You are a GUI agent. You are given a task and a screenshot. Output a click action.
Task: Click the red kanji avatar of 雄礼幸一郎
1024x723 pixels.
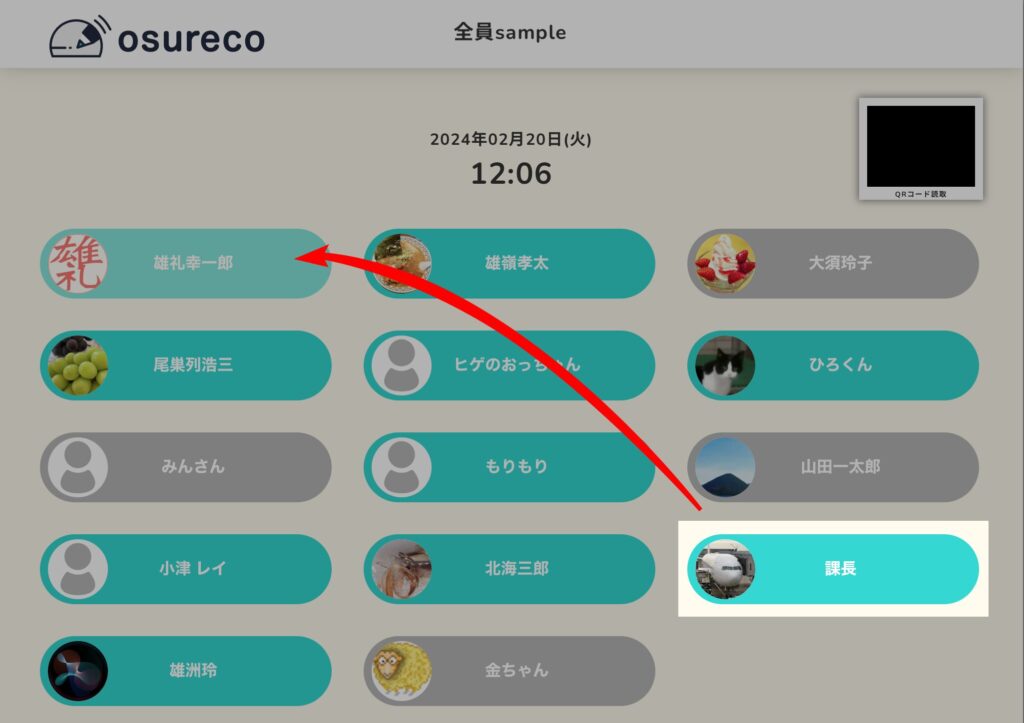pos(78,263)
